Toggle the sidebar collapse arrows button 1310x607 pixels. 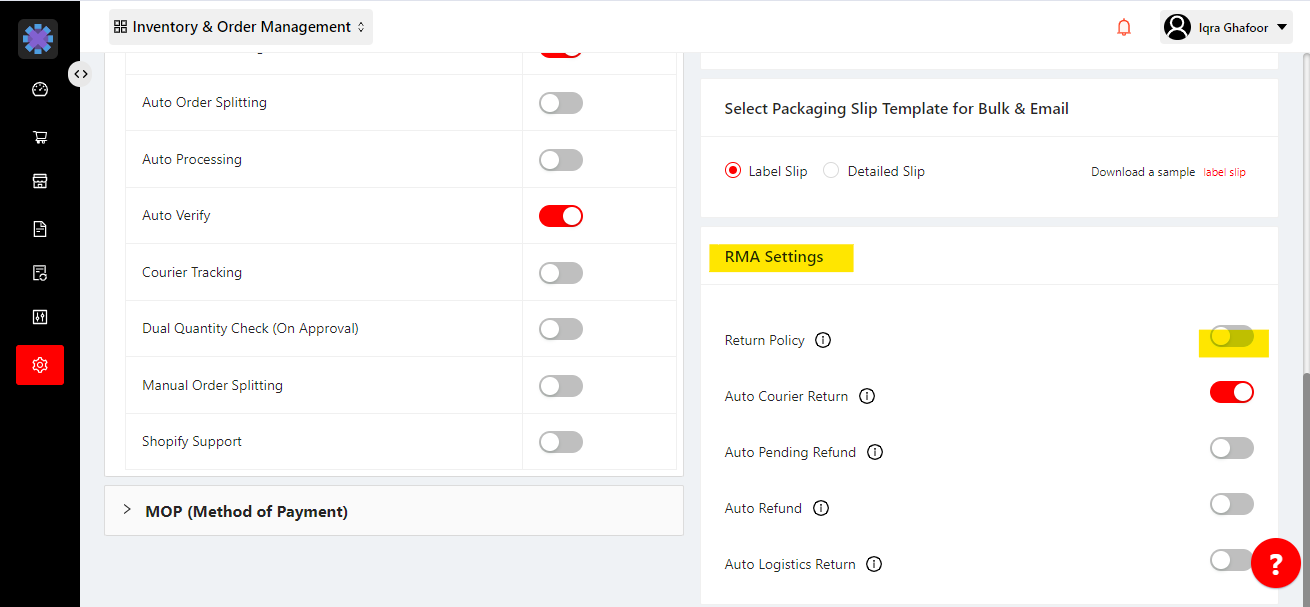[x=81, y=73]
